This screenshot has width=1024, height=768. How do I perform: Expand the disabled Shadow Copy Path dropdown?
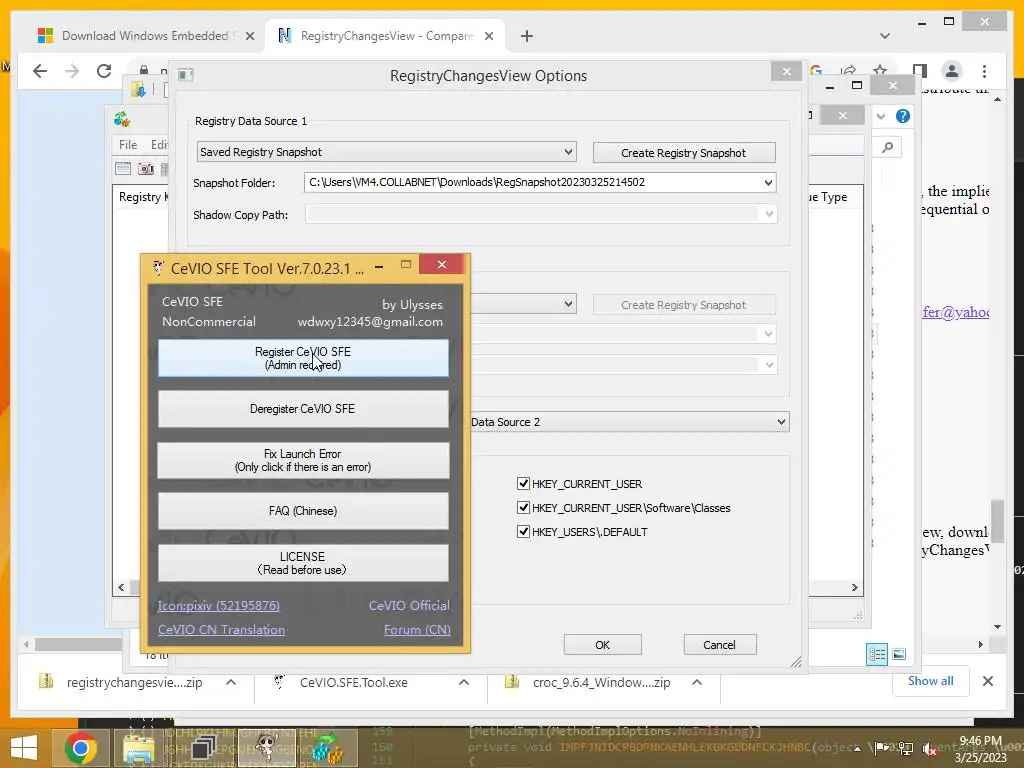pyautogui.click(x=769, y=214)
